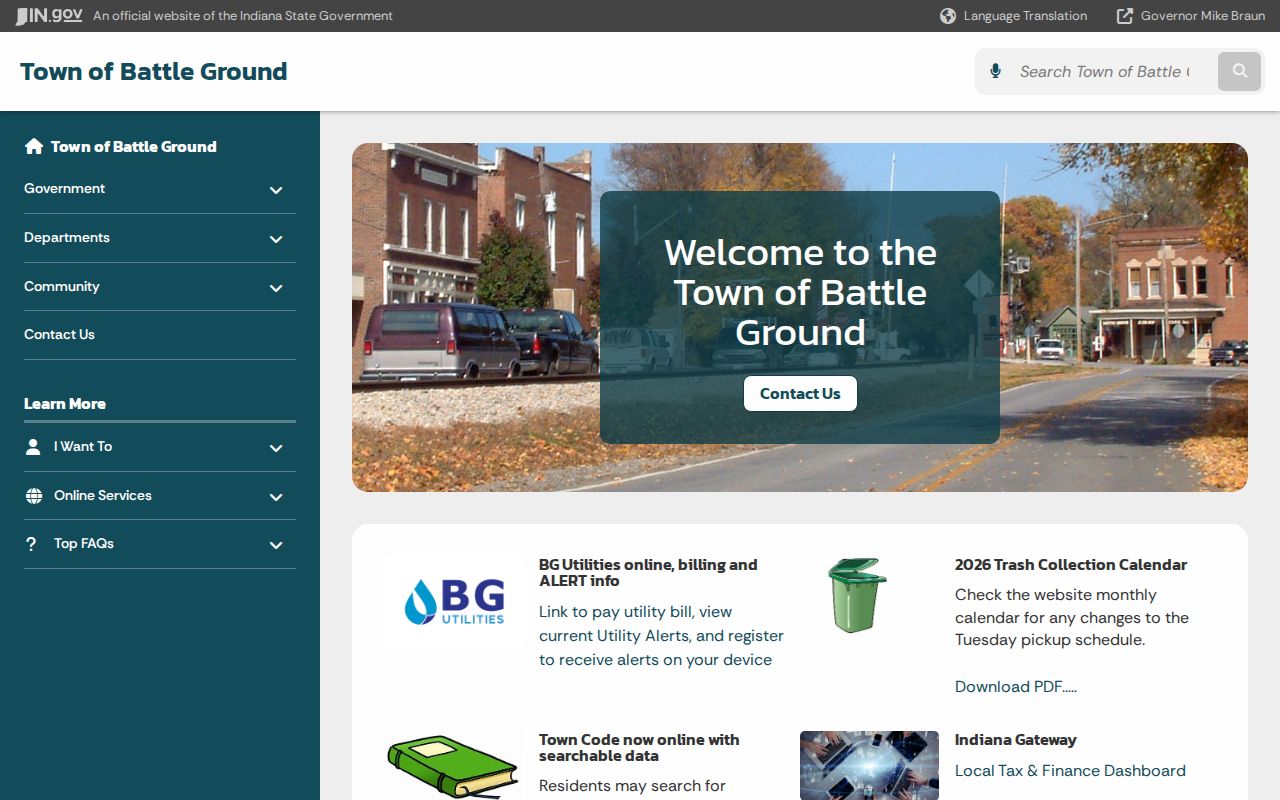
Task: Click the IN.gov logo
Action: [x=48, y=16]
